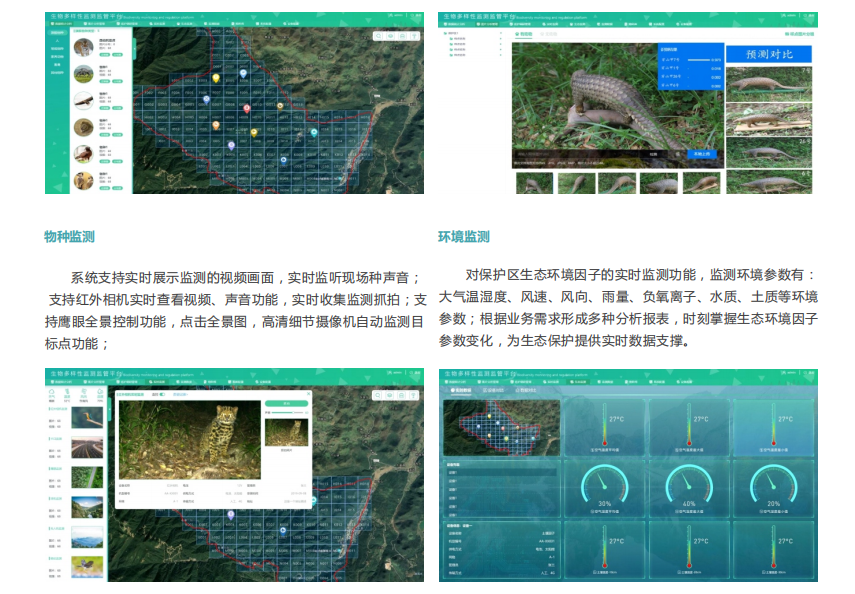Switch to the second tab above pangolin image
Viewport: 855px width, 594px height.
(x=549, y=34)
